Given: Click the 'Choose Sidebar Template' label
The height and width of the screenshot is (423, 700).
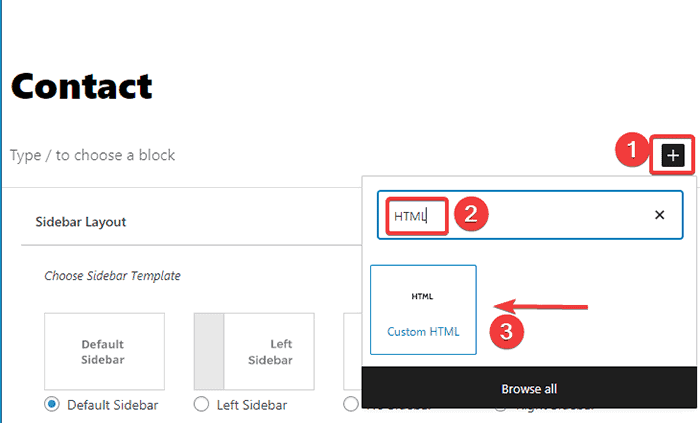Looking at the screenshot, I should coord(113,275).
